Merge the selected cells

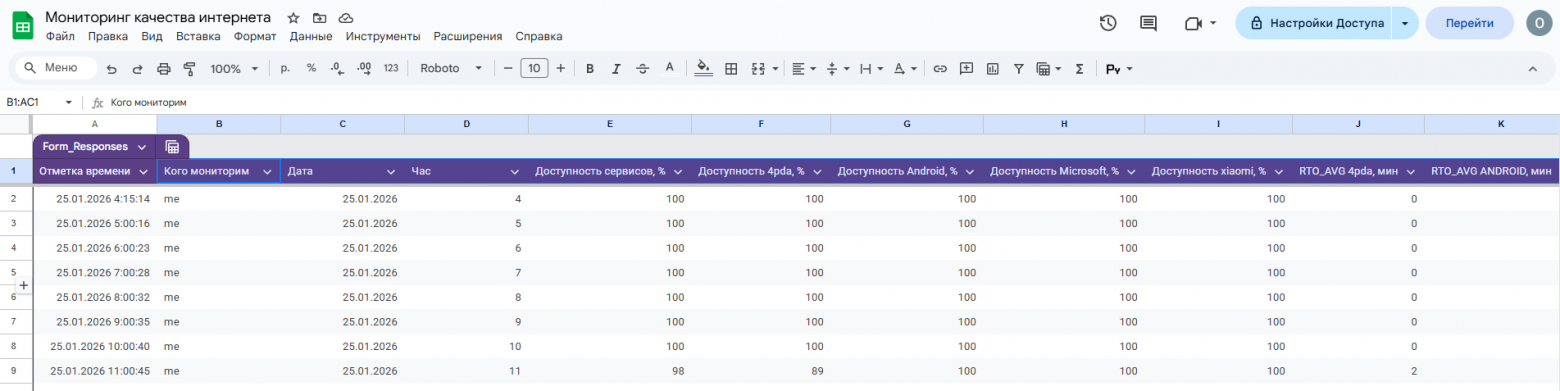coord(757,69)
